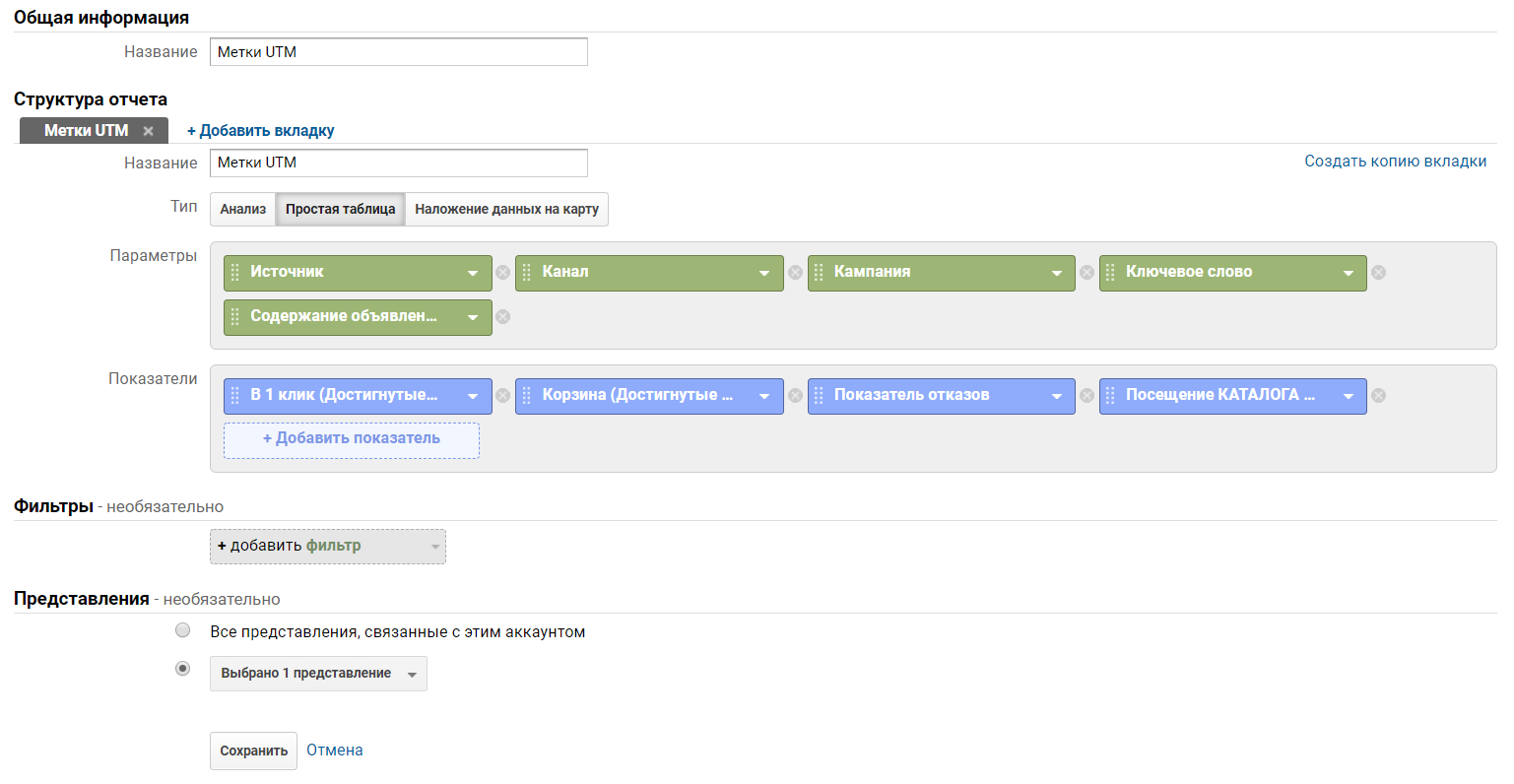The width and height of the screenshot is (1514, 784).
Task: Select all views linked to this account
Action: point(182,630)
